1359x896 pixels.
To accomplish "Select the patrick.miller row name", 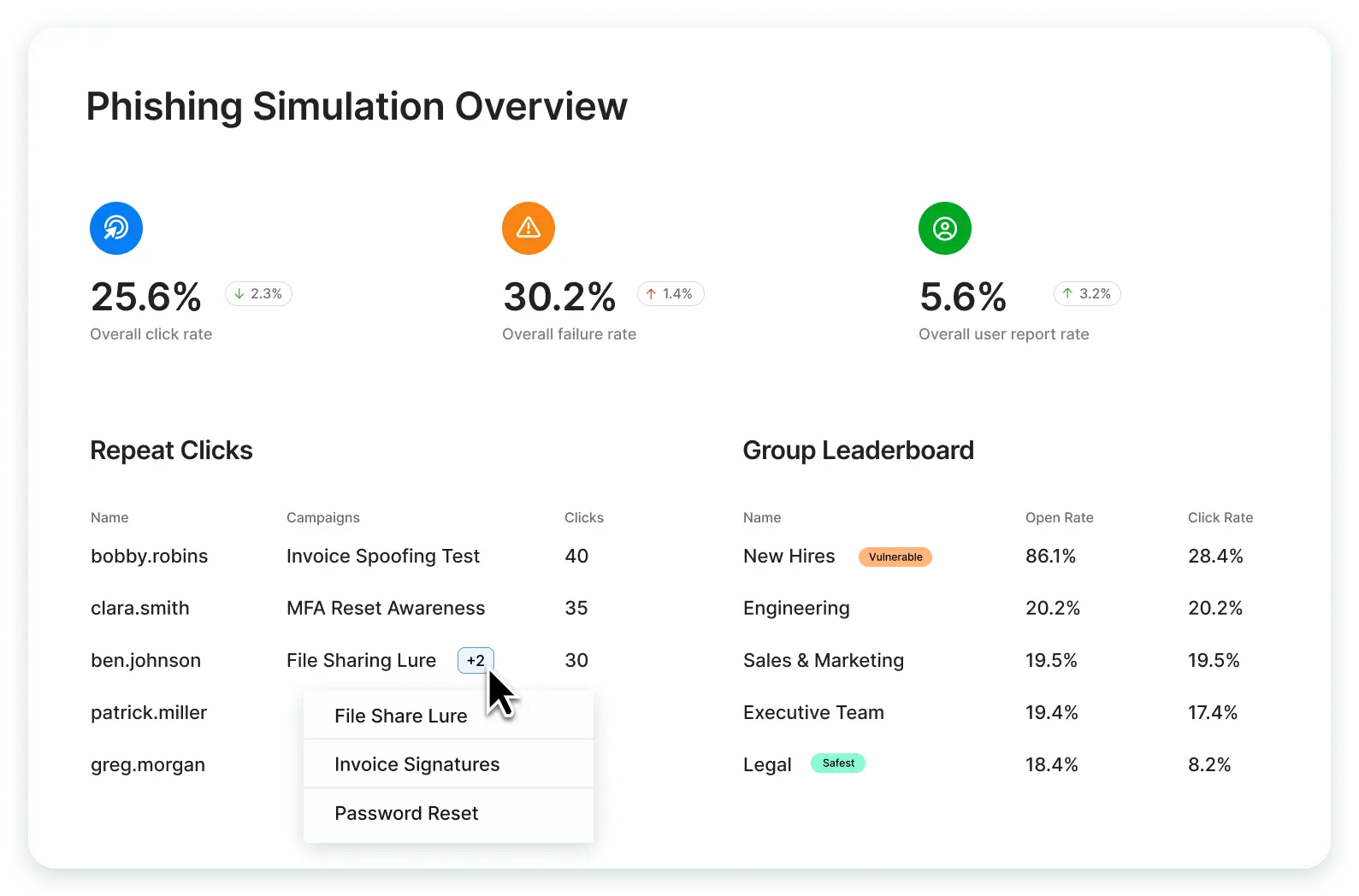I will click(149, 712).
